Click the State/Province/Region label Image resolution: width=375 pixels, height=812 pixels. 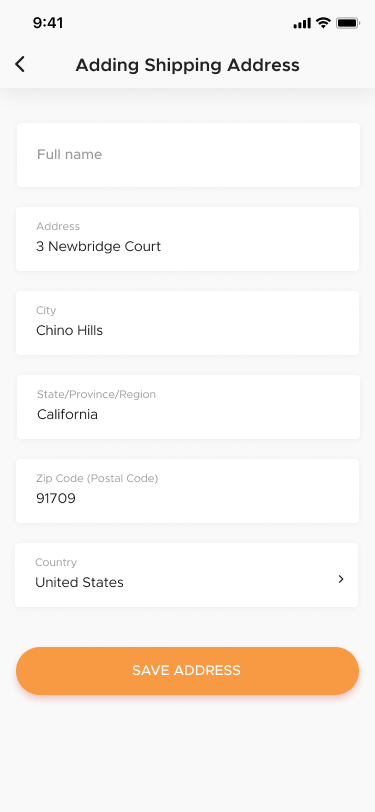point(96,394)
